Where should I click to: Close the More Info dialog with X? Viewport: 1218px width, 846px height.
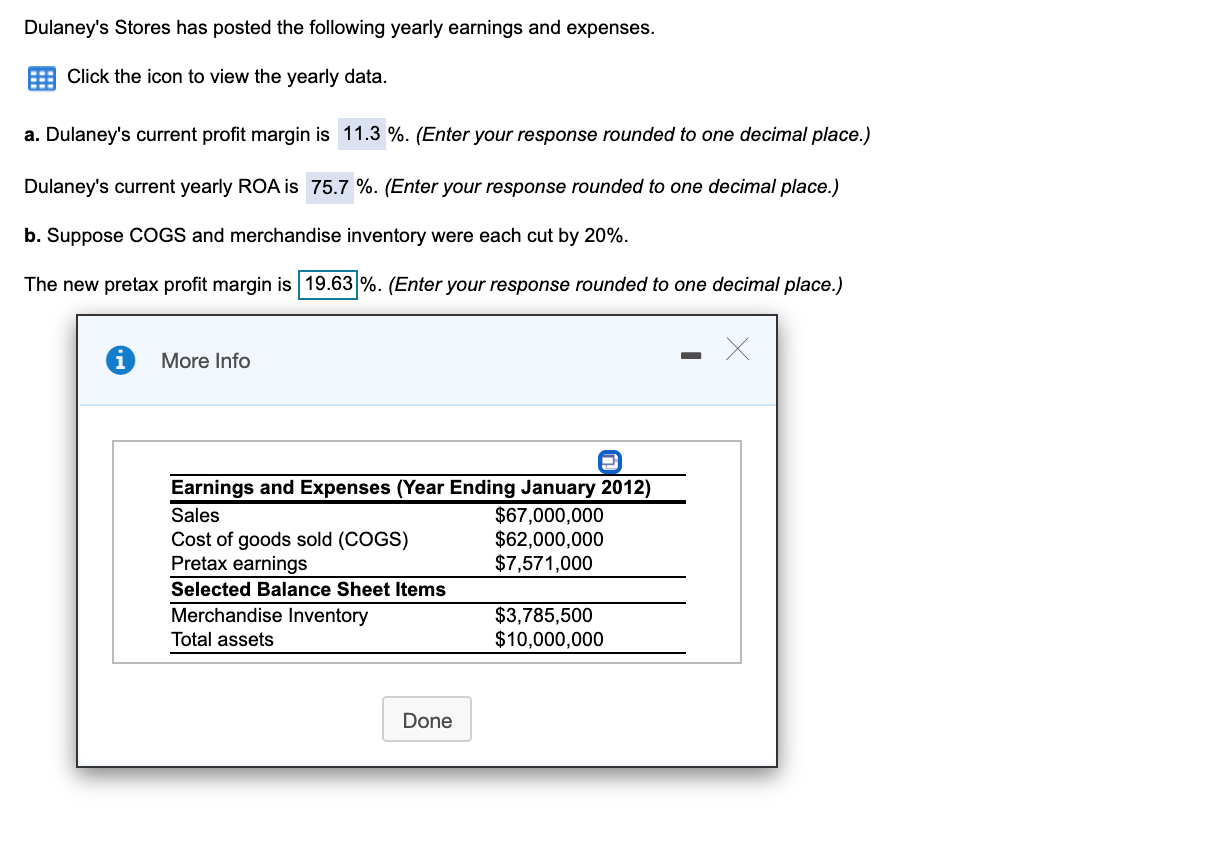(x=737, y=349)
